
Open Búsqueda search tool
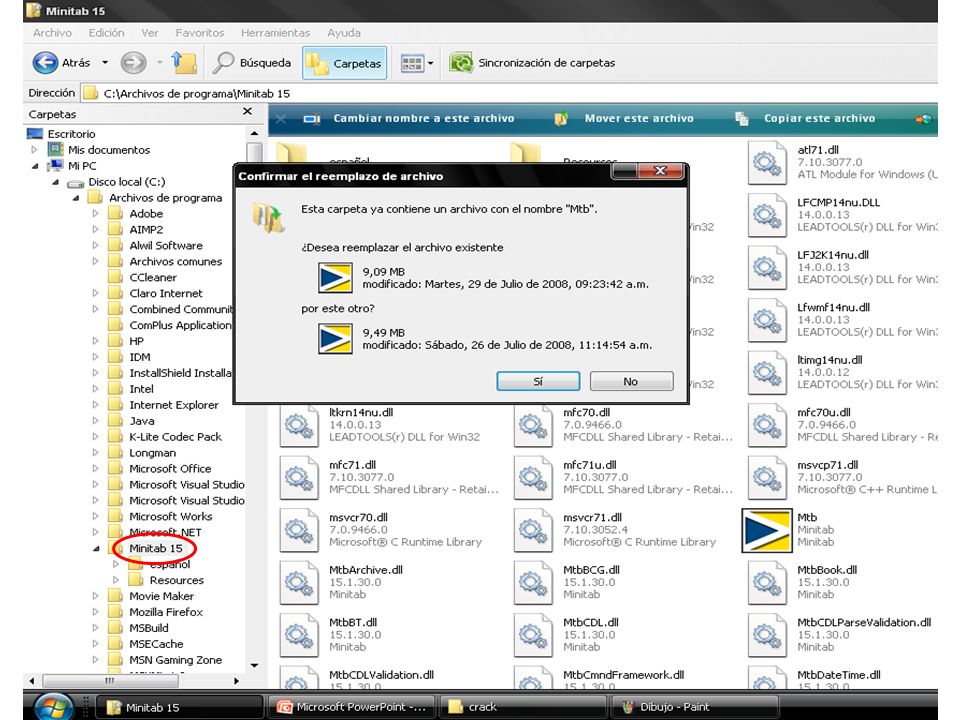click(252, 62)
